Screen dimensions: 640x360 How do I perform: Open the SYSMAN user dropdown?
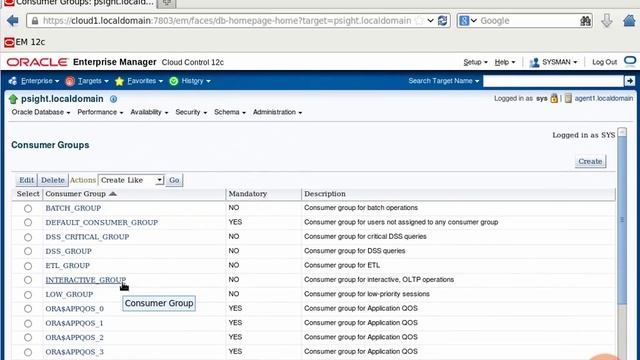click(559, 62)
